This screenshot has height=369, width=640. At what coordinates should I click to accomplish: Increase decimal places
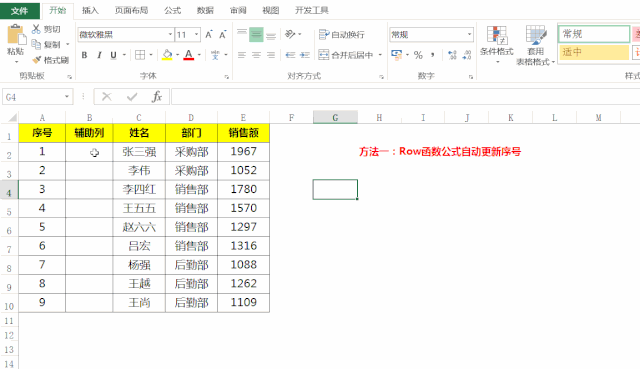pyautogui.click(x=452, y=55)
